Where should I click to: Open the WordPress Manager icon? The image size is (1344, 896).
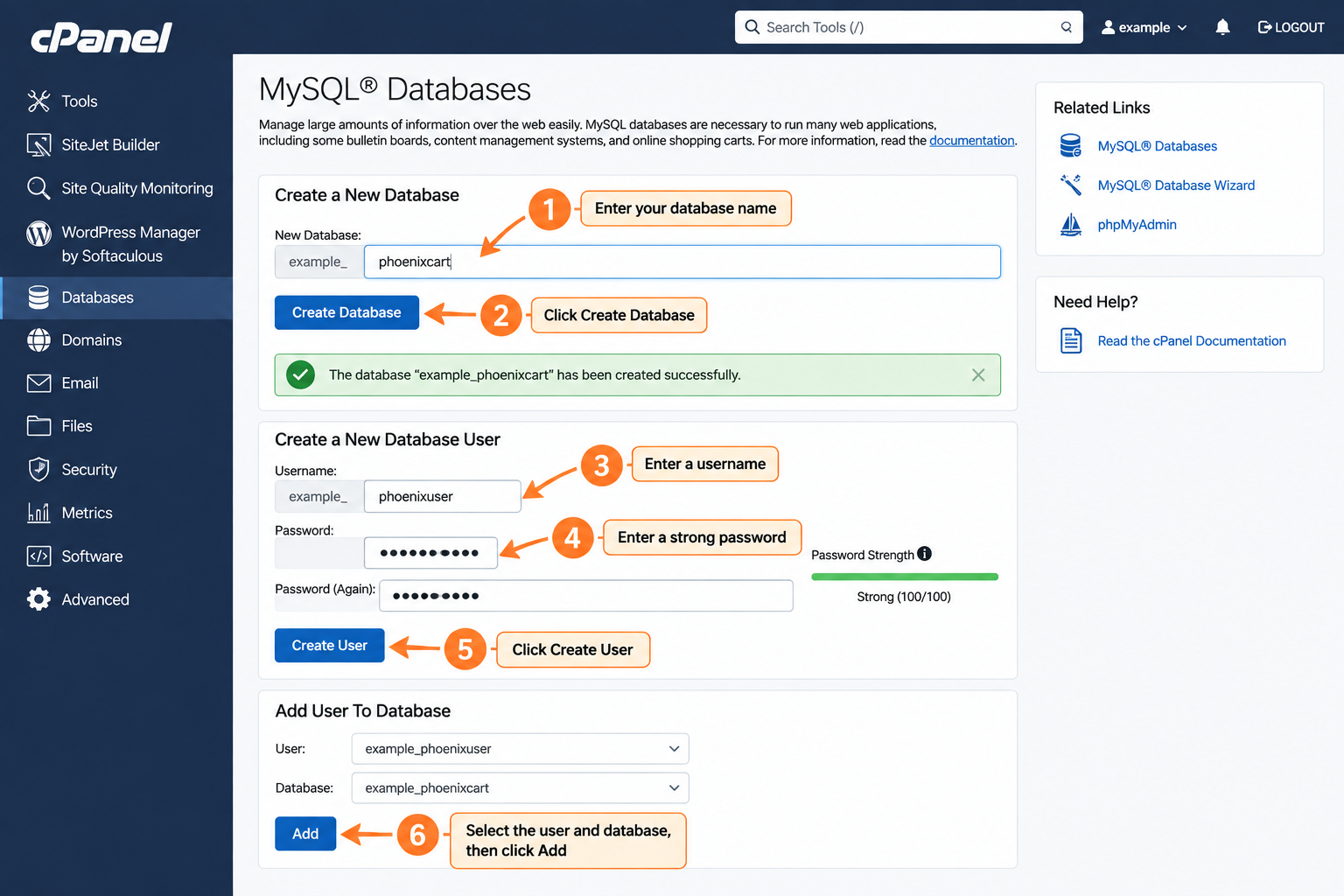coord(38,234)
